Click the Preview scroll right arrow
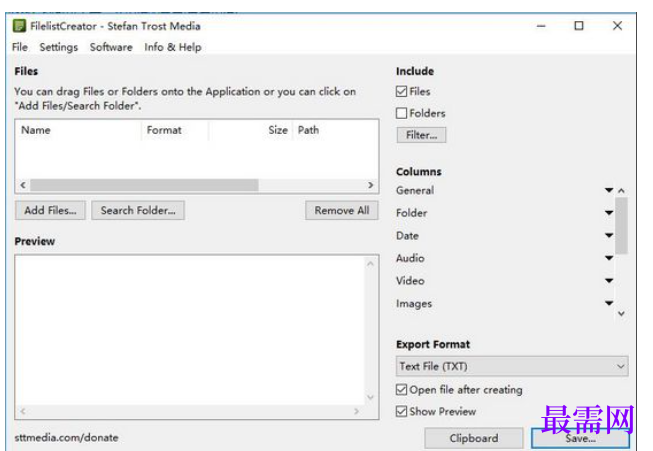Viewport: 653px width, 451px height. [x=356, y=411]
